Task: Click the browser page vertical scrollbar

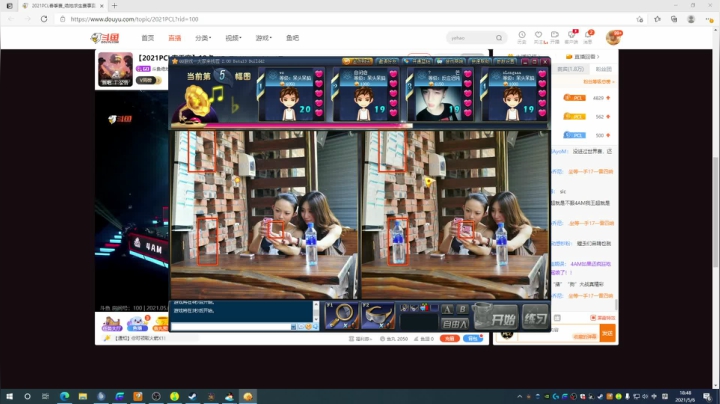Action: (716, 211)
